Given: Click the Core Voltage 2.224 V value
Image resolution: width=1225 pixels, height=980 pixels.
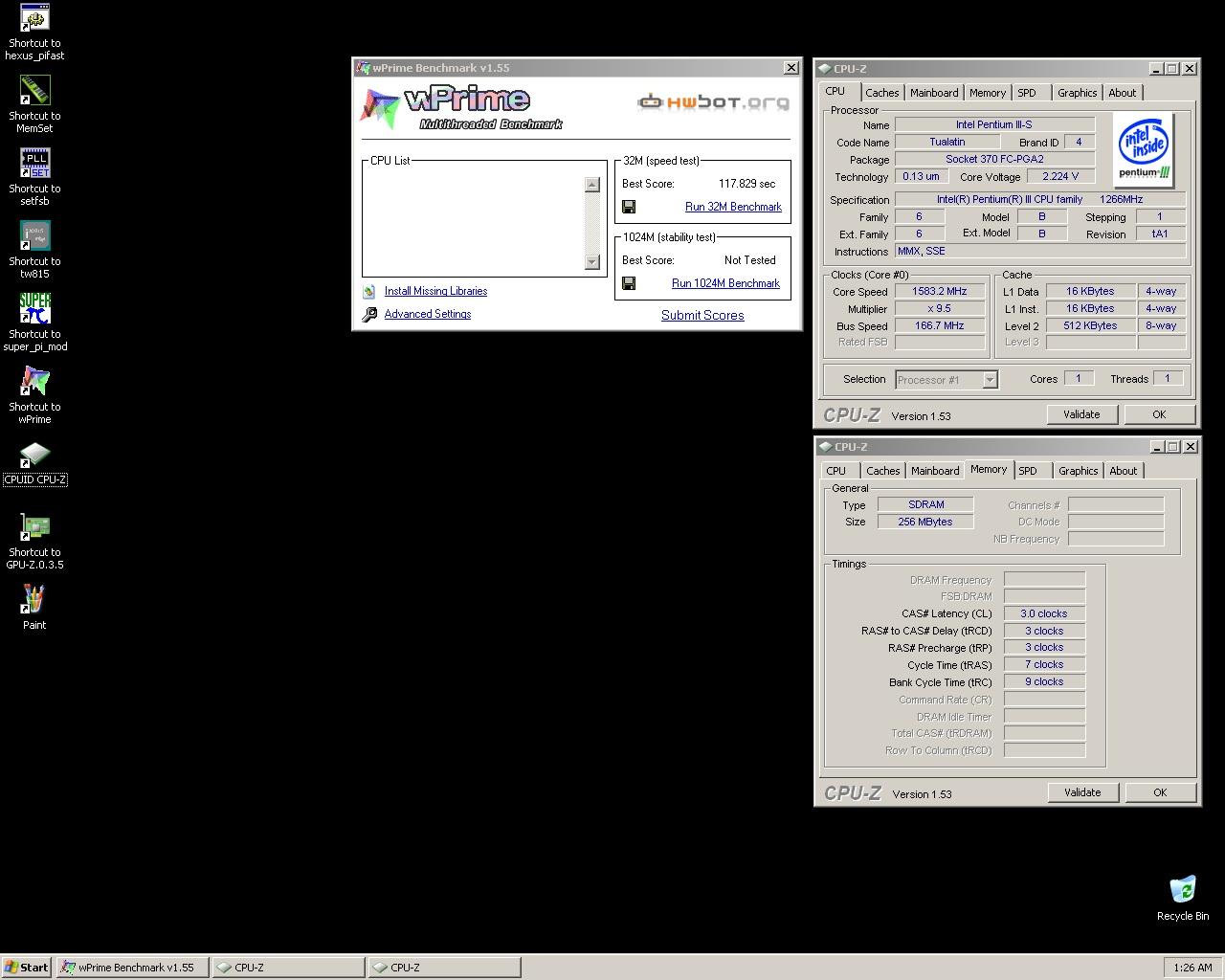Looking at the screenshot, I should click(1060, 177).
